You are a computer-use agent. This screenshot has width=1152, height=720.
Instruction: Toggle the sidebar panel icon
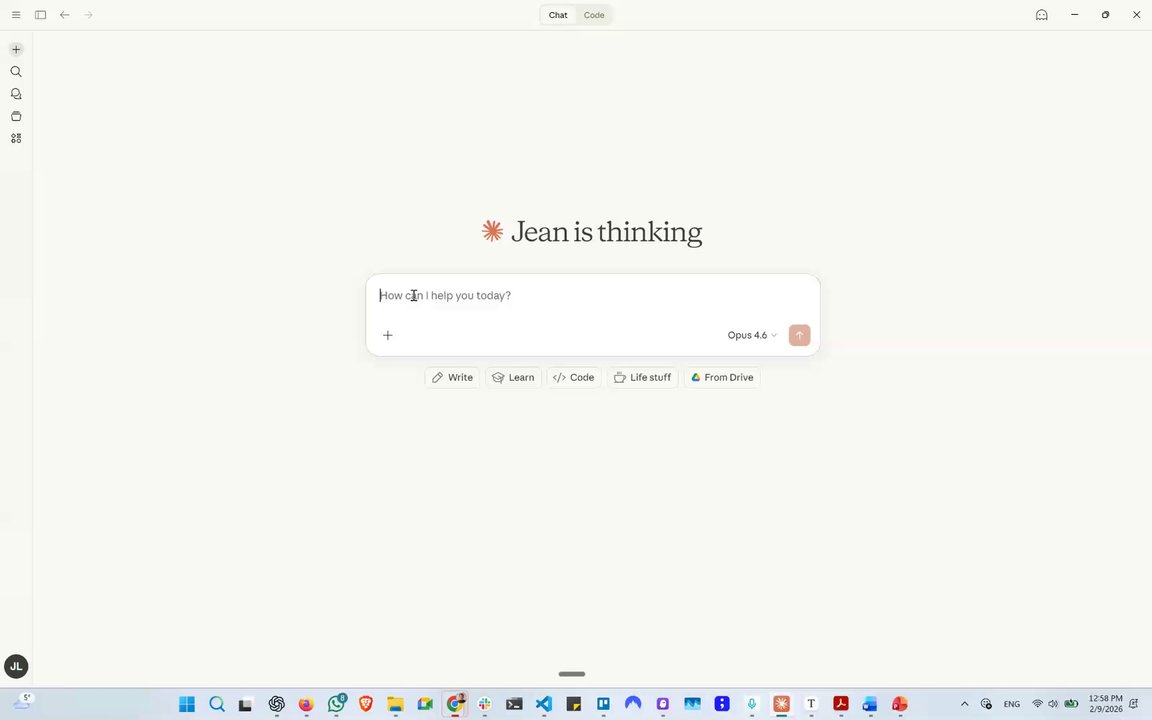[x=40, y=15]
